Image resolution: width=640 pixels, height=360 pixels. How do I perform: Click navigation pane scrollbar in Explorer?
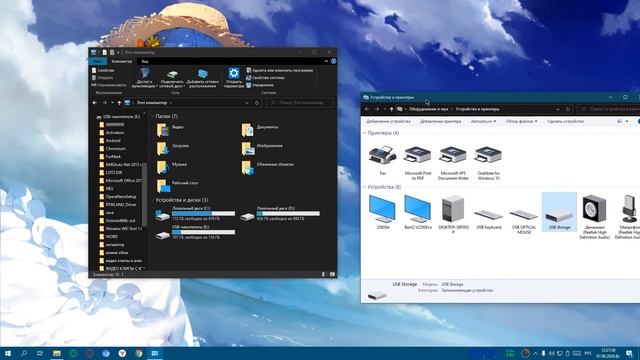point(144,194)
